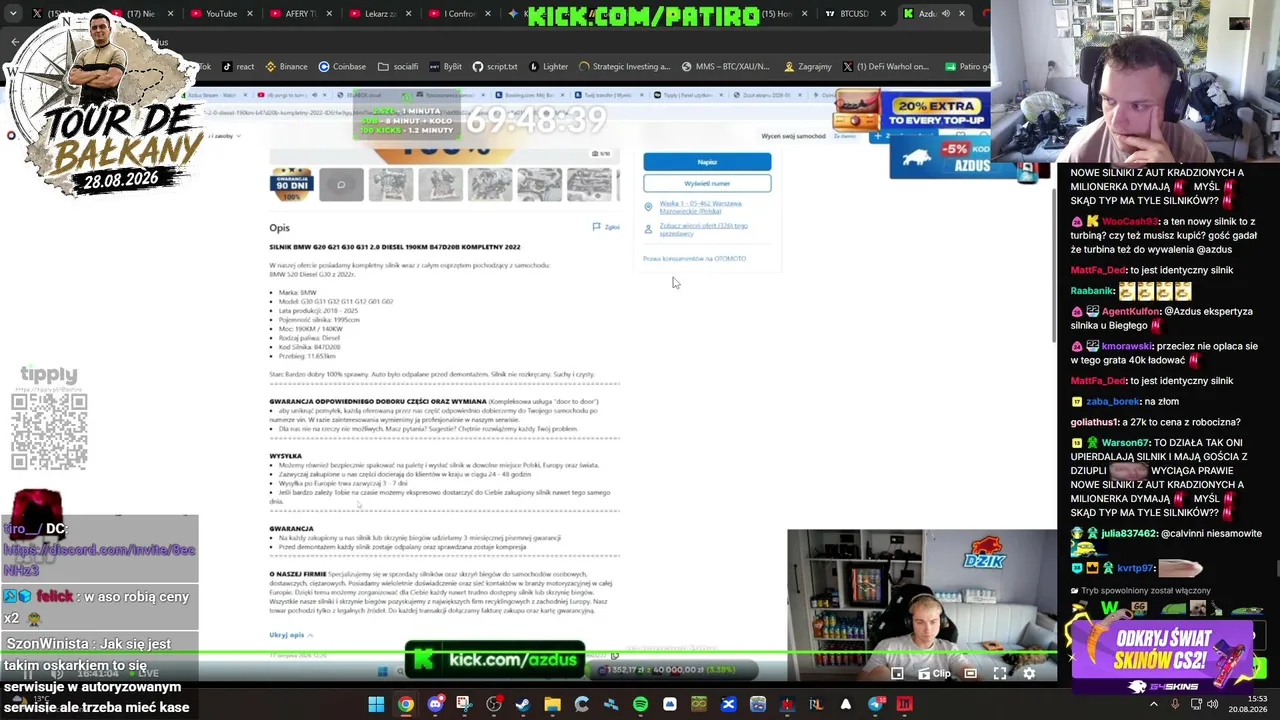Click the chat username zaba_borek
The width and height of the screenshot is (1280, 720).
pyautogui.click(x=1113, y=402)
